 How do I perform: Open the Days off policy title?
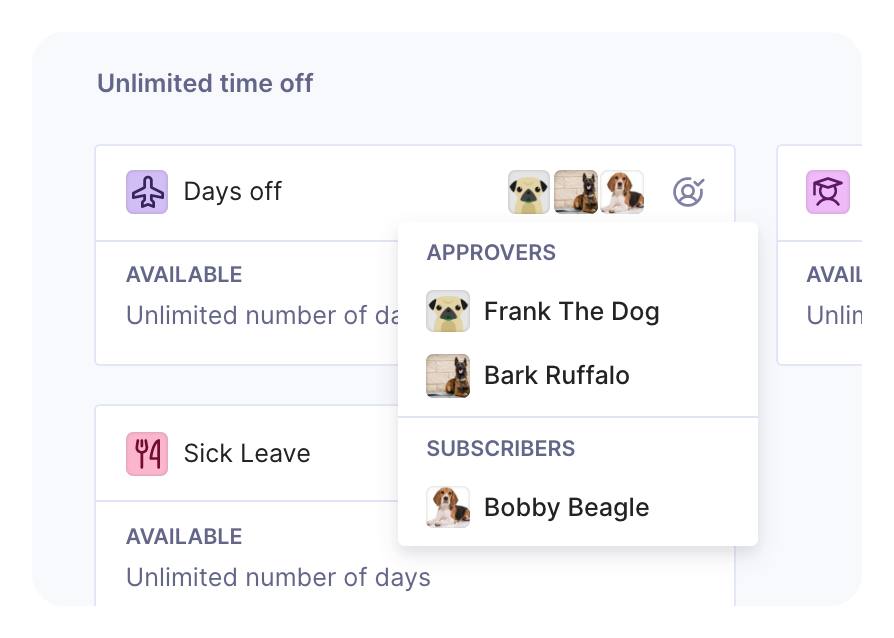[233, 192]
